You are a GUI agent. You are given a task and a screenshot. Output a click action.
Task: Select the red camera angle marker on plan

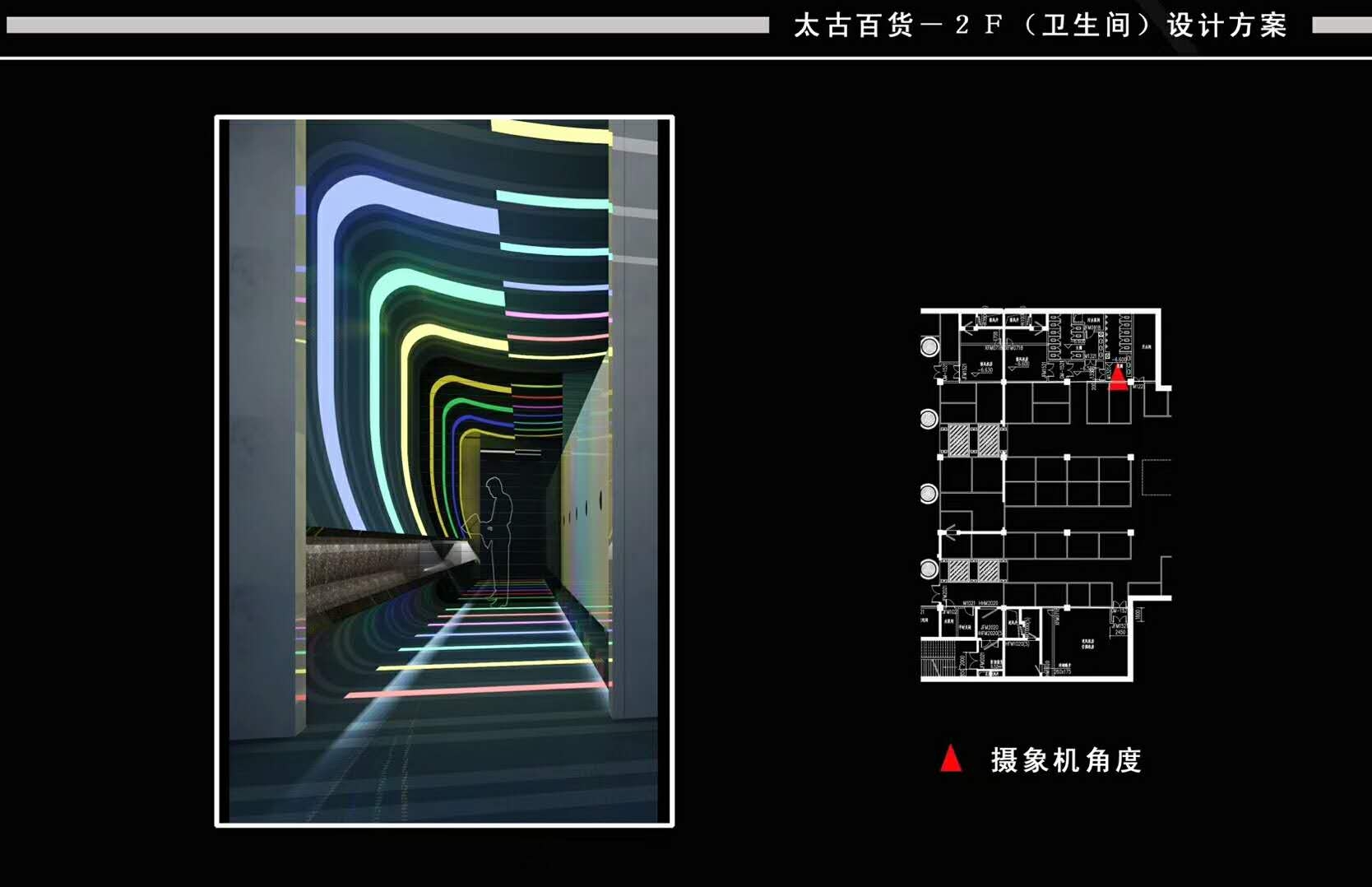point(1119,378)
